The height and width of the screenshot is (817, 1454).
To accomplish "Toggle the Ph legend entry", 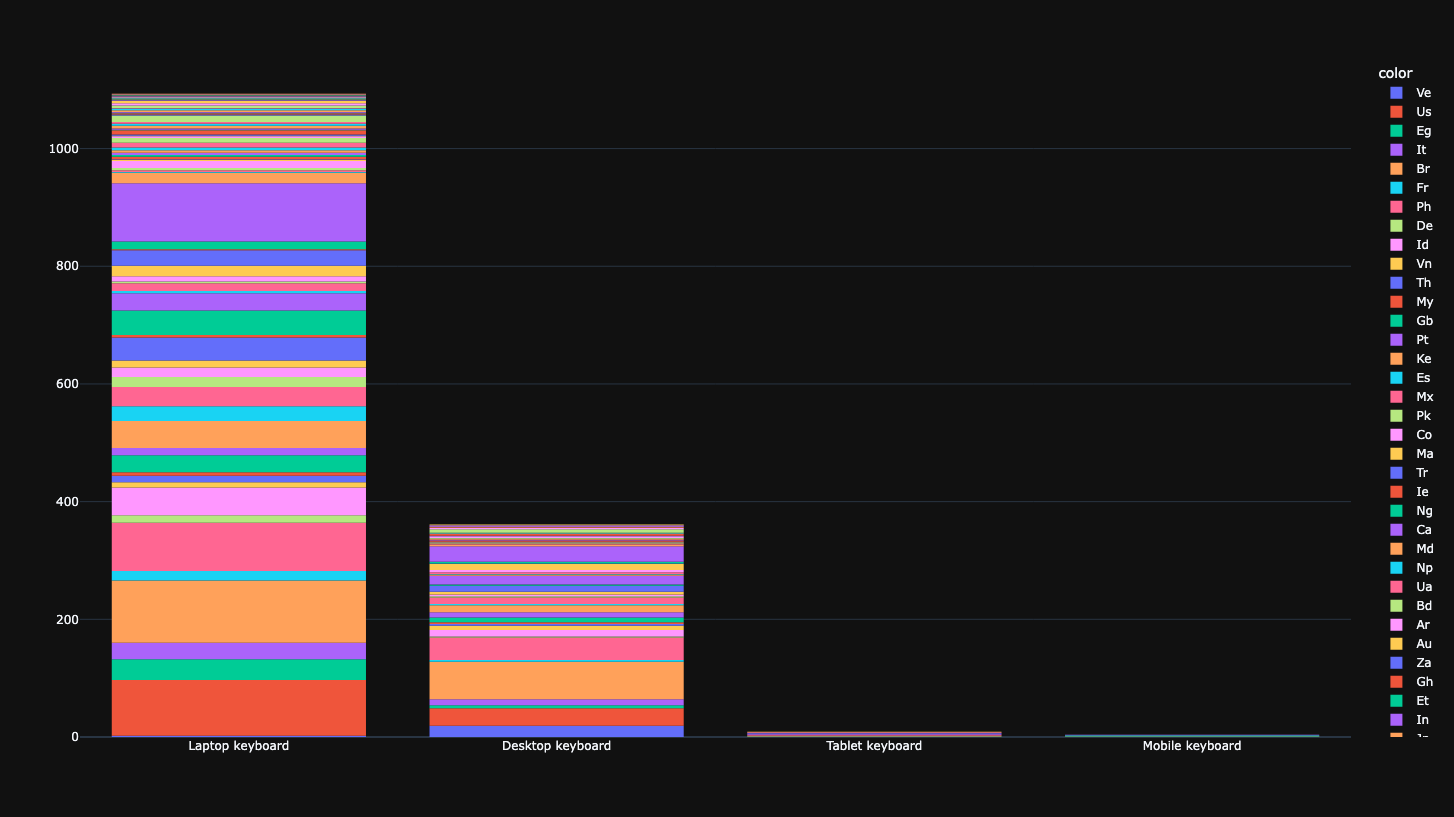I will click(x=1410, y=207).
